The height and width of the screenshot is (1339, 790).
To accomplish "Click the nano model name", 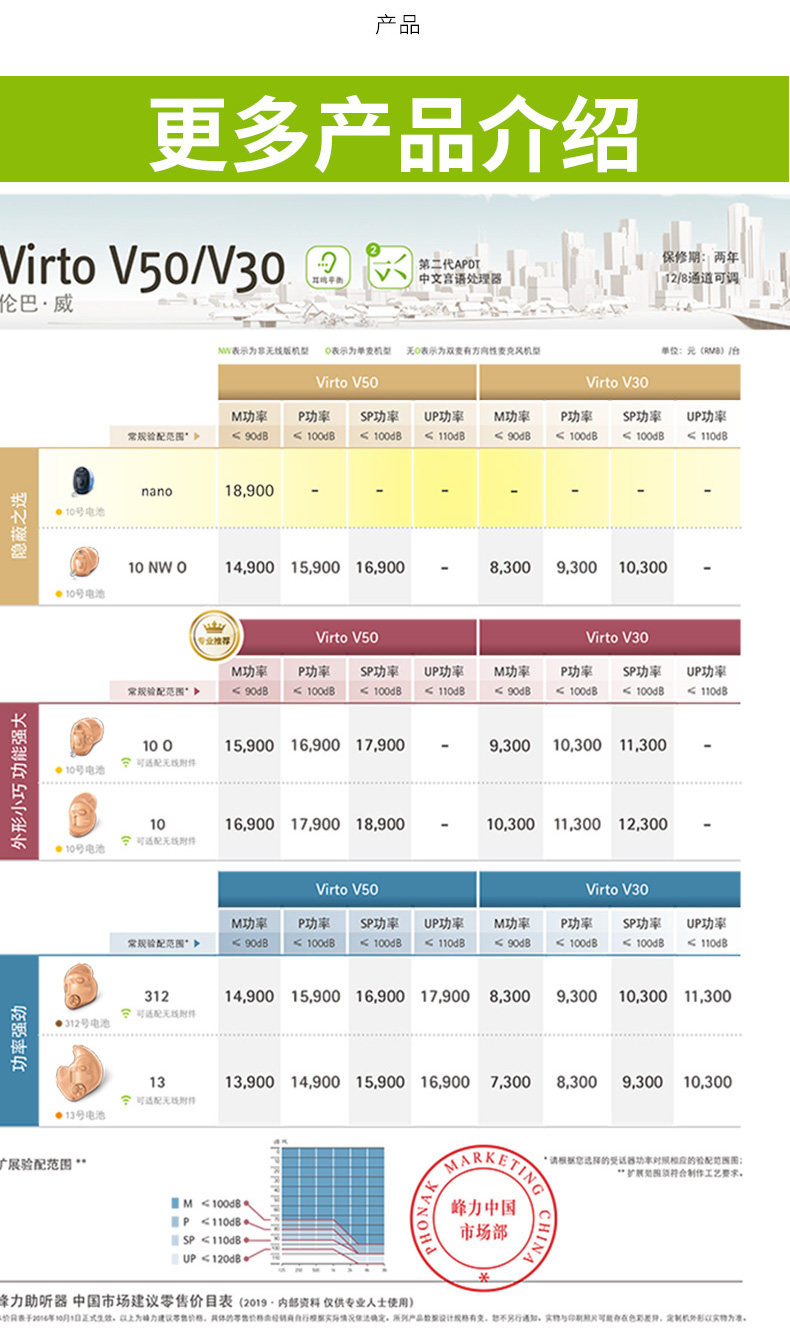I will point(157,491).
